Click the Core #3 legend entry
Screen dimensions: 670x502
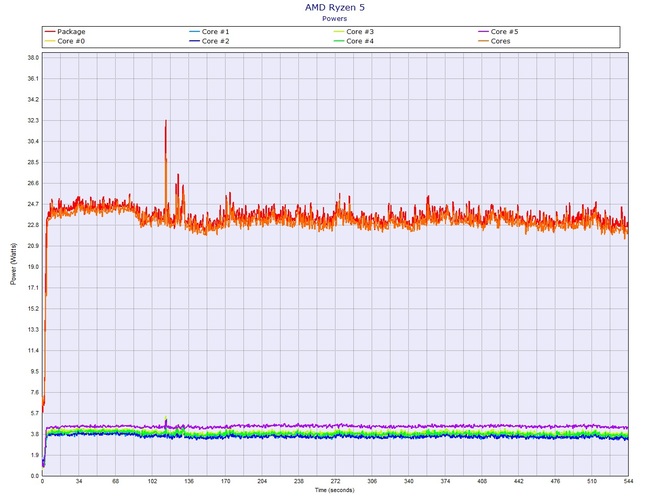[354, 32]
